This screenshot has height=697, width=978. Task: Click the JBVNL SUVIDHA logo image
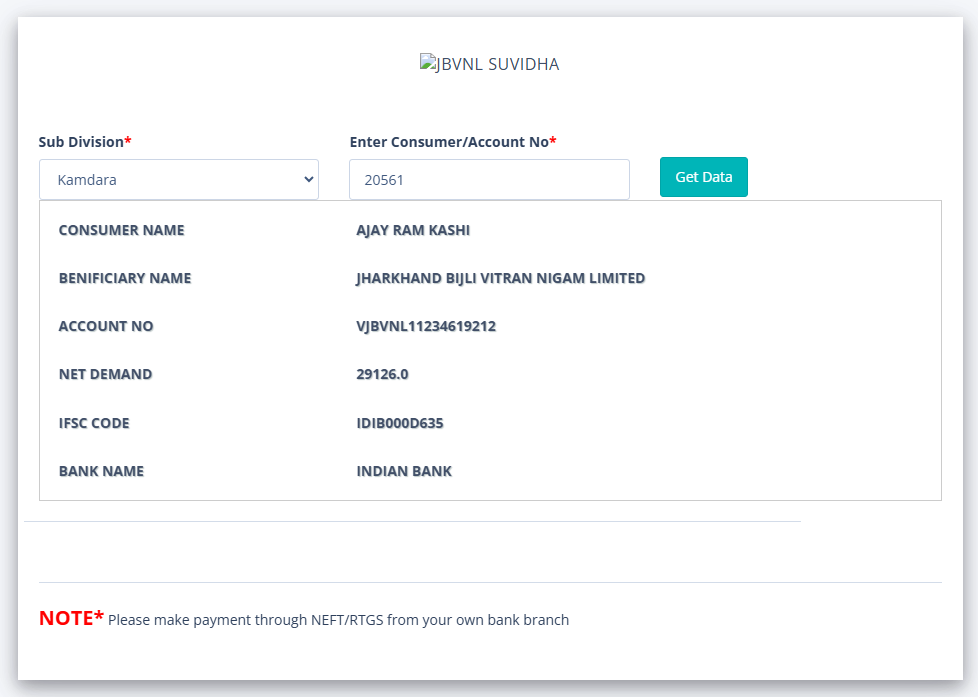(x=490, y=64)
